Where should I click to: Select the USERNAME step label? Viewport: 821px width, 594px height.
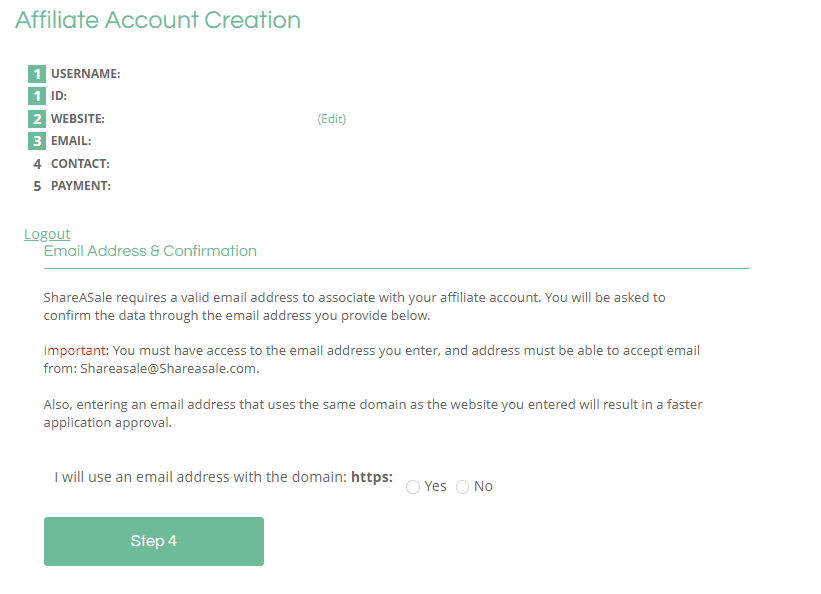coord(88,73)
